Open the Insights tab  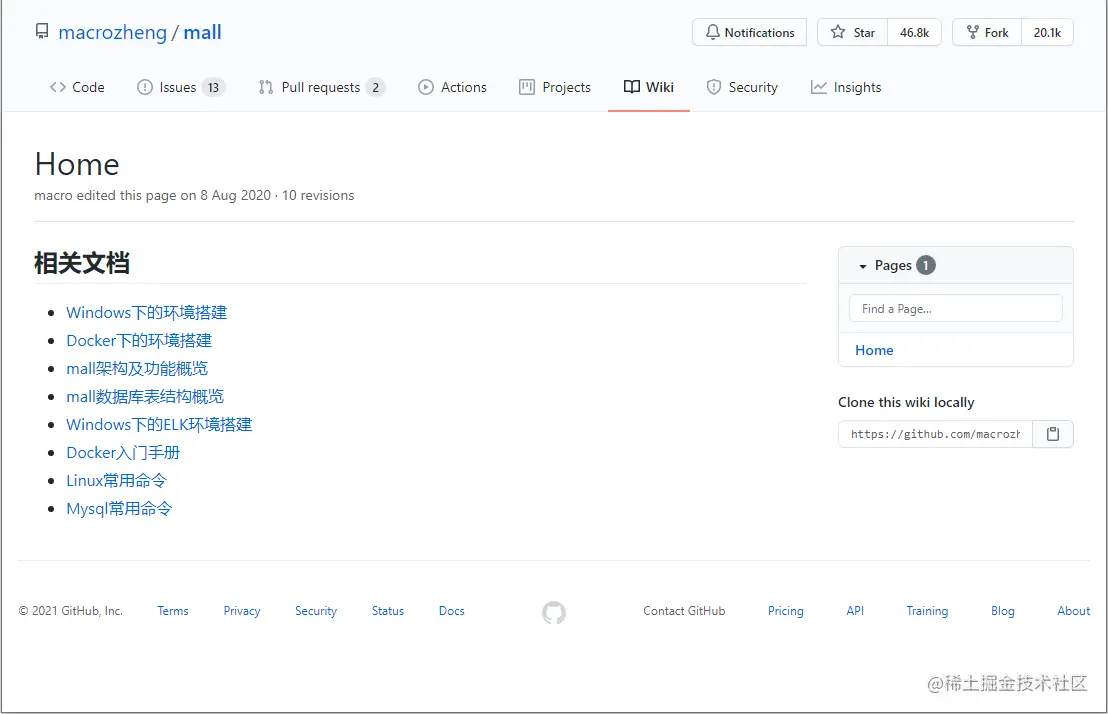846,87
